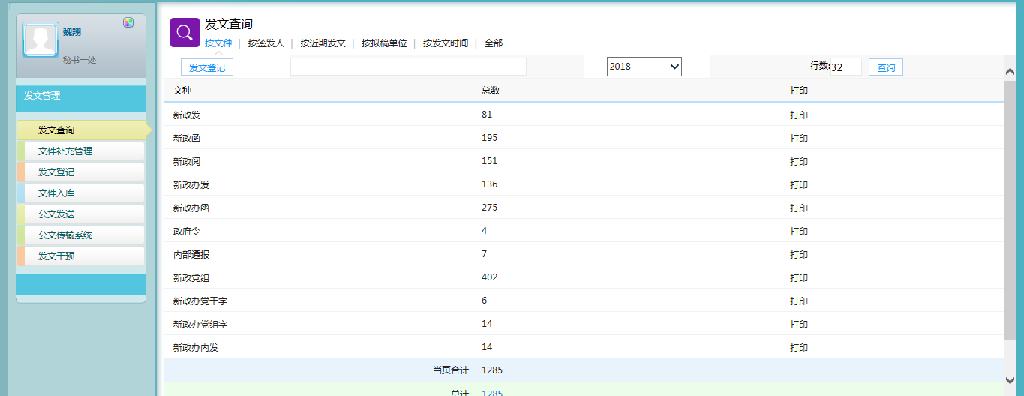The image size is (1024, 396).
Task: Click the vertical scrollbar track
Action: click(1010, 225)
